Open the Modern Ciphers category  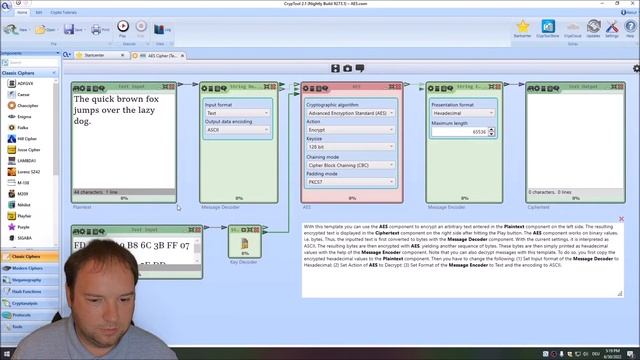tap(30, 268)
